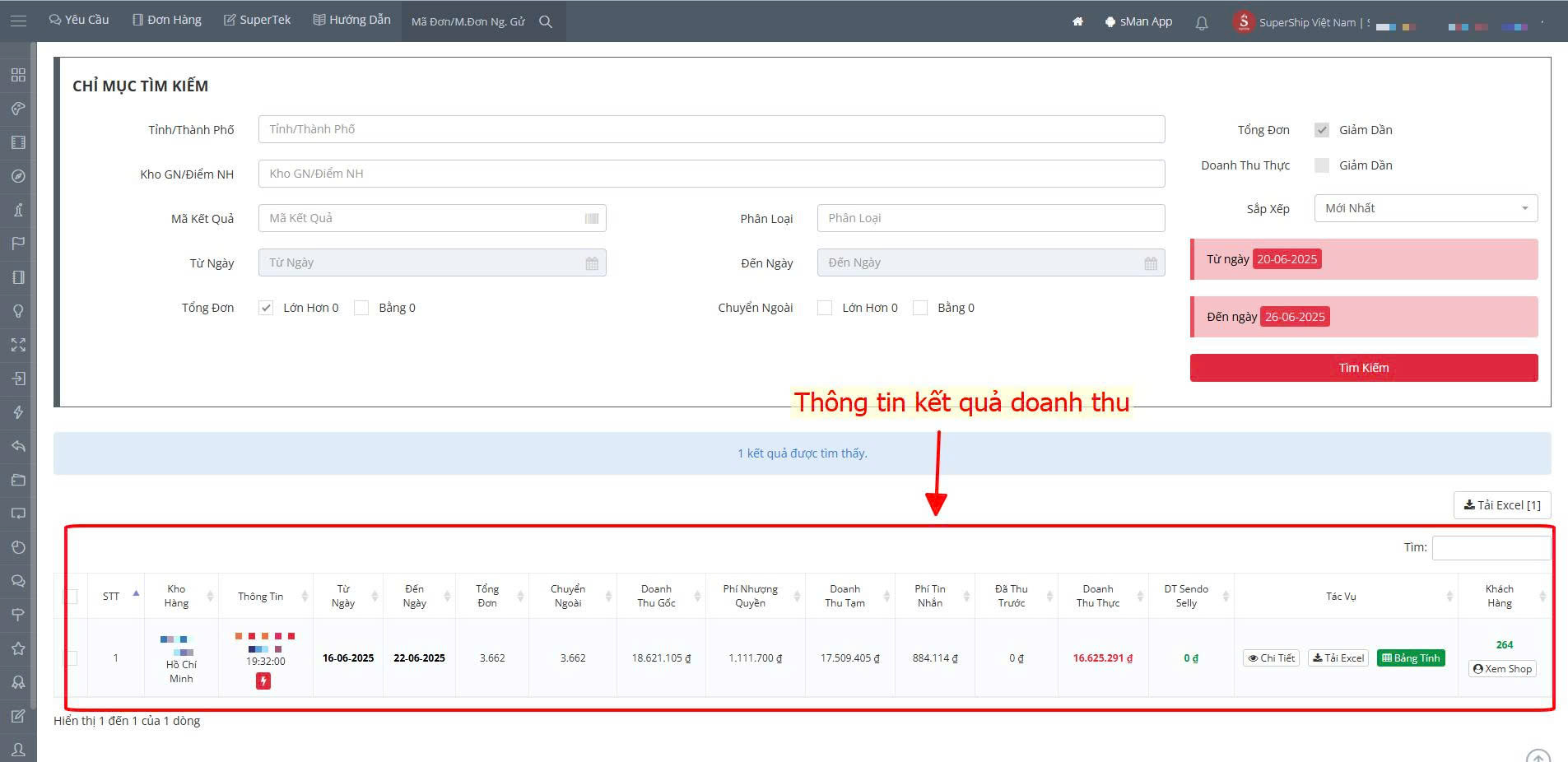Open the notifications bell
This screenshot has height=762, width=1568.
1202,22
